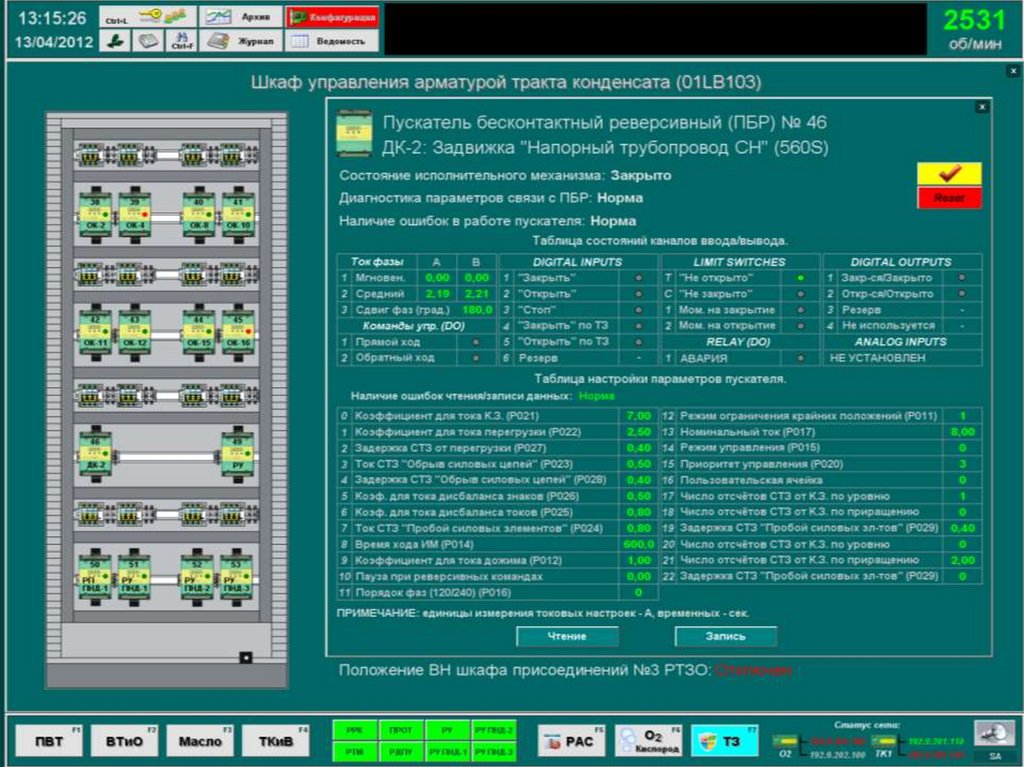Image resolution: width=1024 pixels, height=767 pixels.
Task: Close the ПБР № 46 starter popup
Action: (981, 106)
